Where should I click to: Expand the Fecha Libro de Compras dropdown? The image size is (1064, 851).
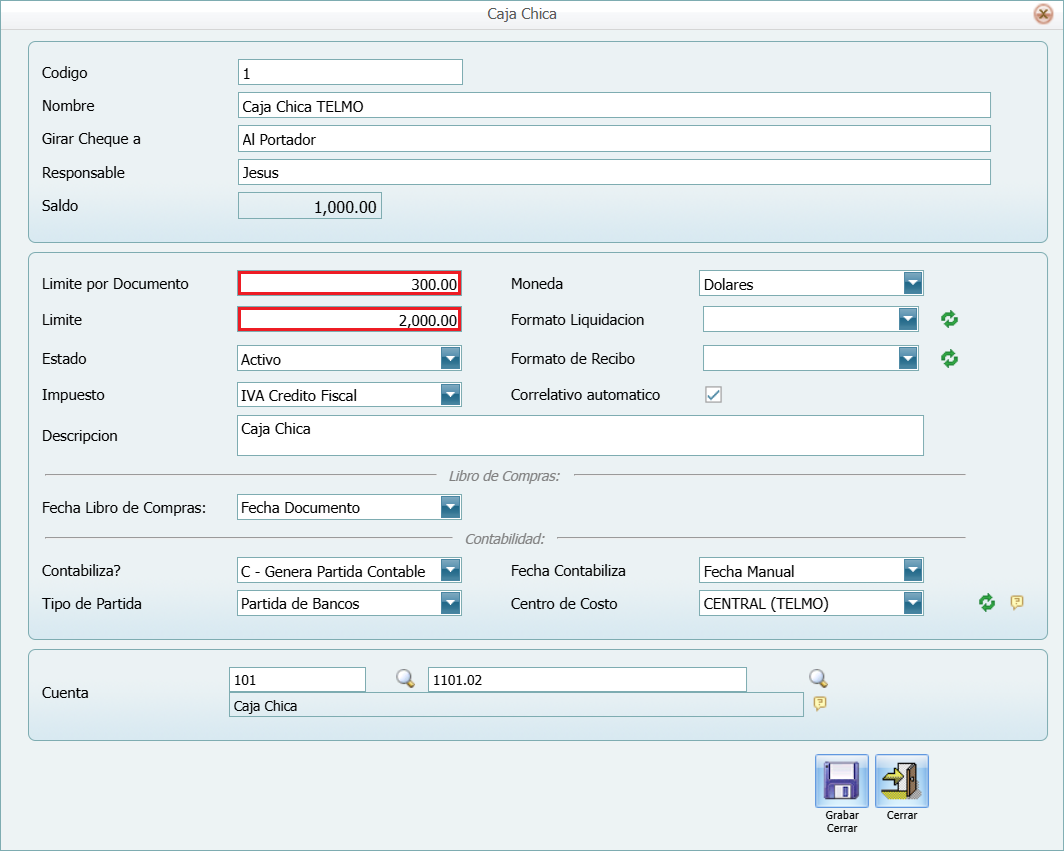click(450, 507)
